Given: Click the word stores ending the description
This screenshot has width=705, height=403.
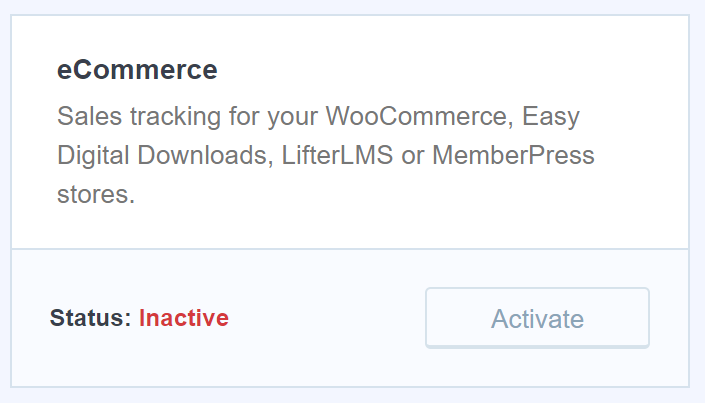Looking at the screenshot, I should coord(96,195).
